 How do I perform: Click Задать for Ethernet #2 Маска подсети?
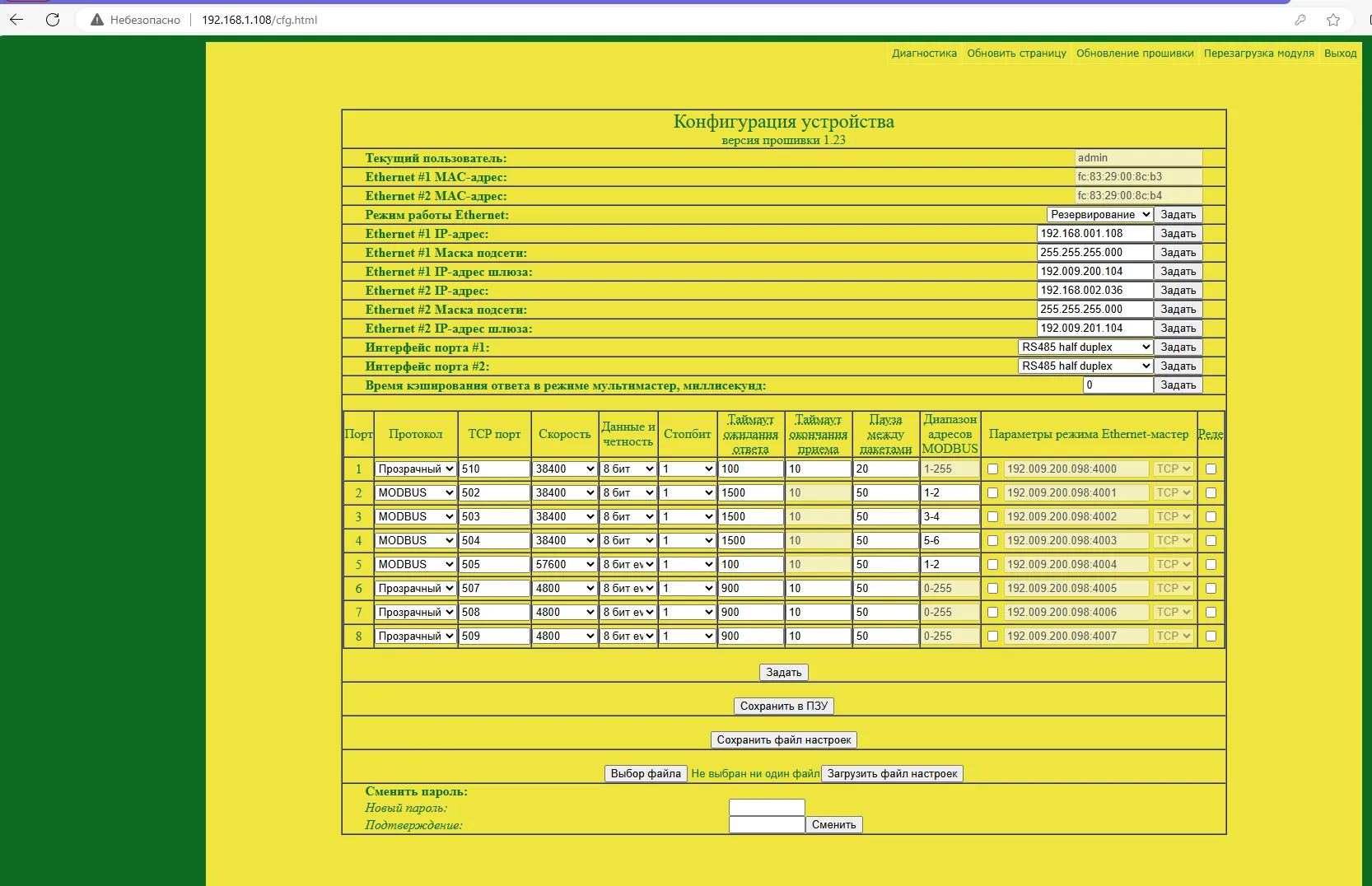(1178, 310)
